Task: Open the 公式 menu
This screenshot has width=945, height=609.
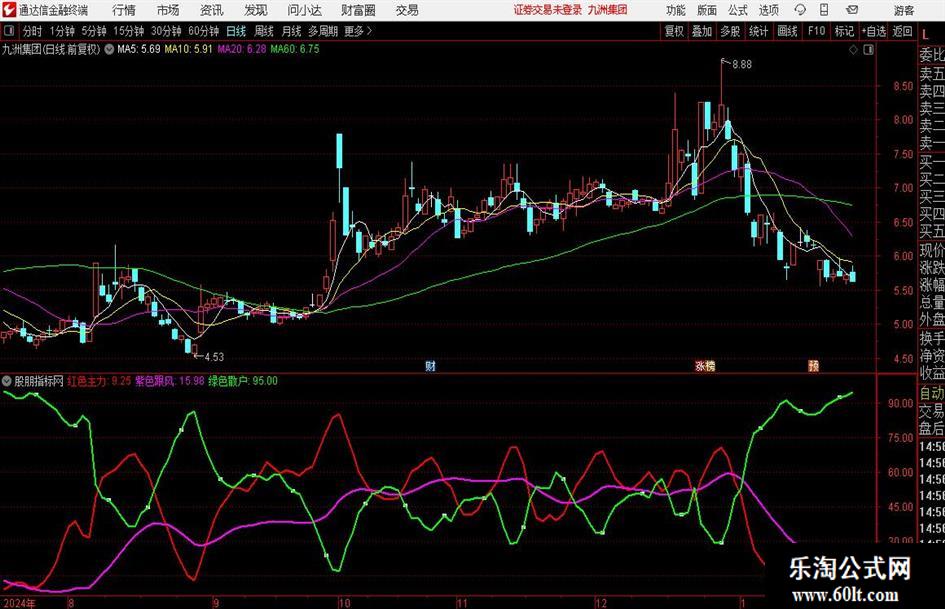Action: (738, 10)
